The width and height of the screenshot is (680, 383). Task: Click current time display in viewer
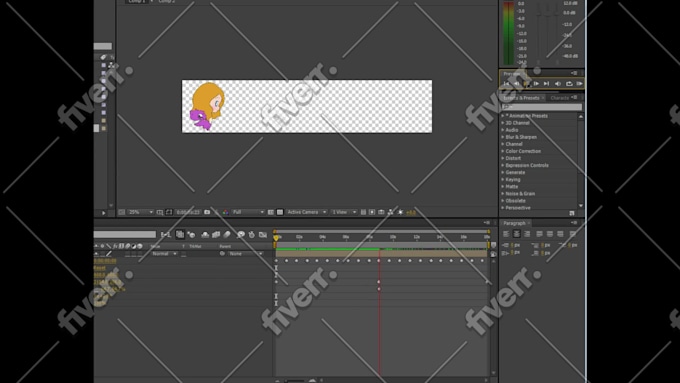point(188,212)
